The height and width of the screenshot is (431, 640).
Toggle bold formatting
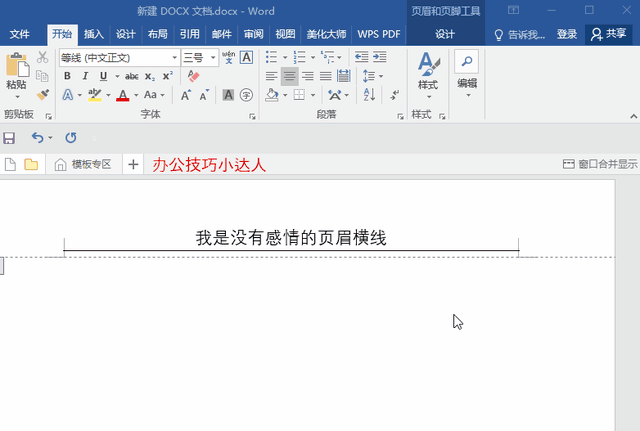(x=67, y=76)
